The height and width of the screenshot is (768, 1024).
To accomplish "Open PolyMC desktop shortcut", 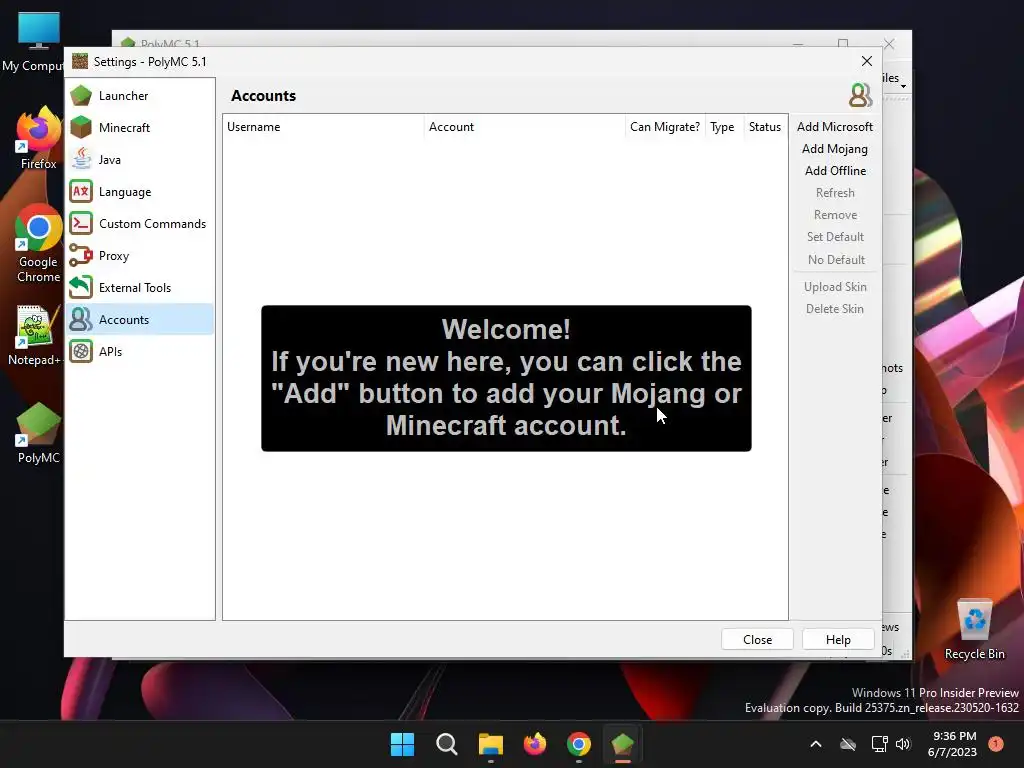I will point(38,434).
